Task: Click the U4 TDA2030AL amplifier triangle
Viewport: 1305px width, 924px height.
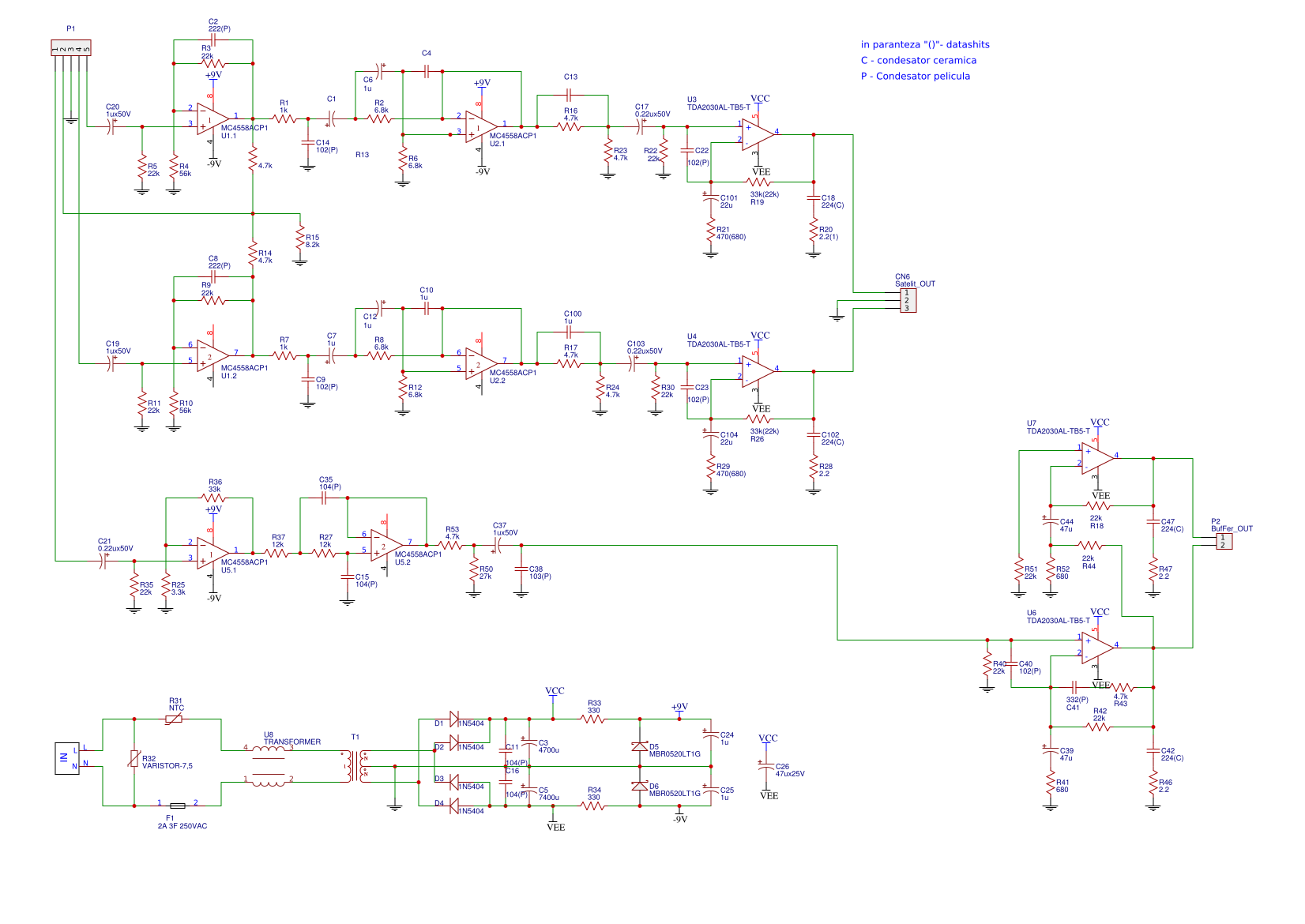Action: (x=757, y=371)
